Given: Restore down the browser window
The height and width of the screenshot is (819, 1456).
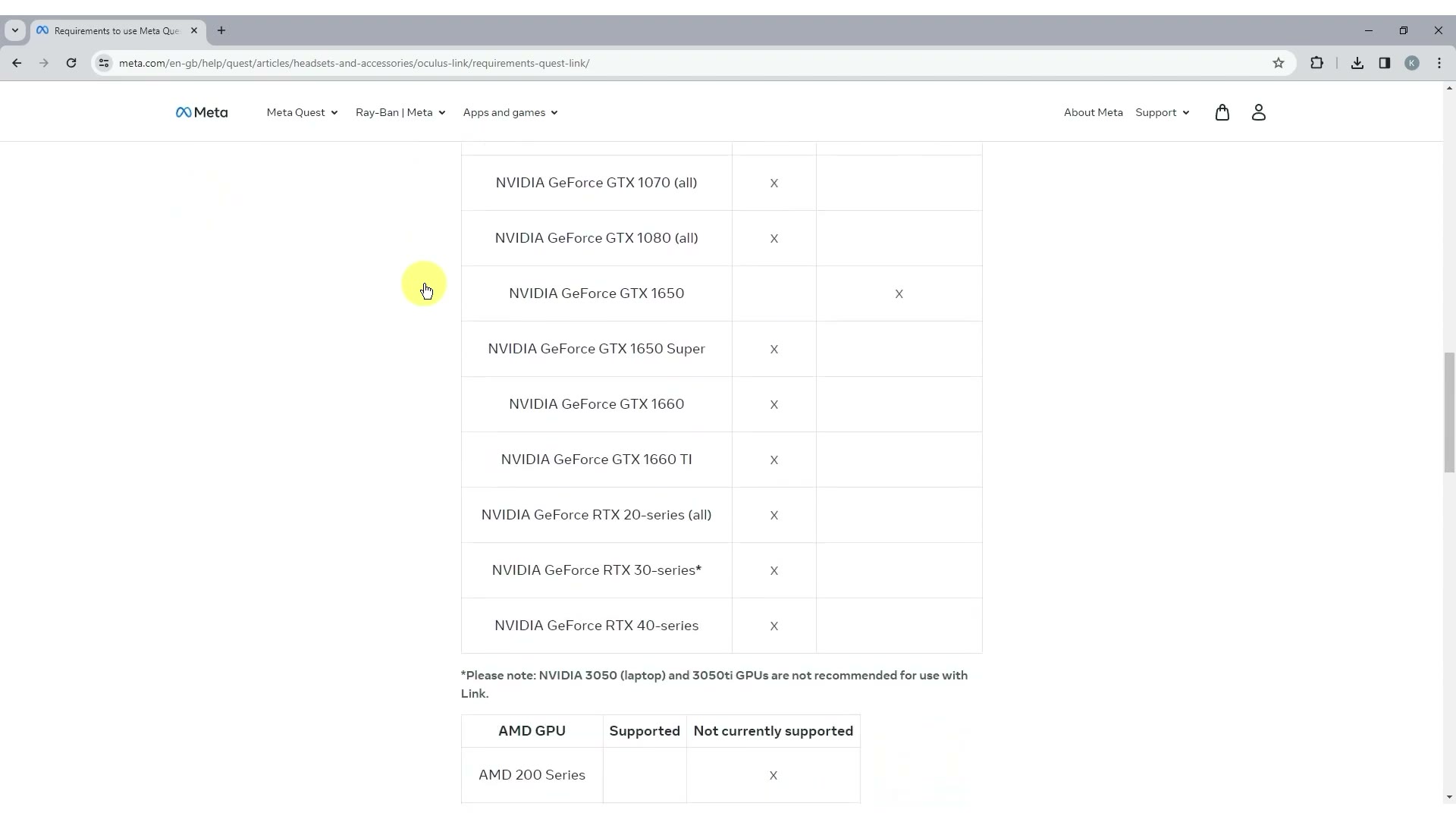Looking at the screenshot, I should [x=1404, y=30].
